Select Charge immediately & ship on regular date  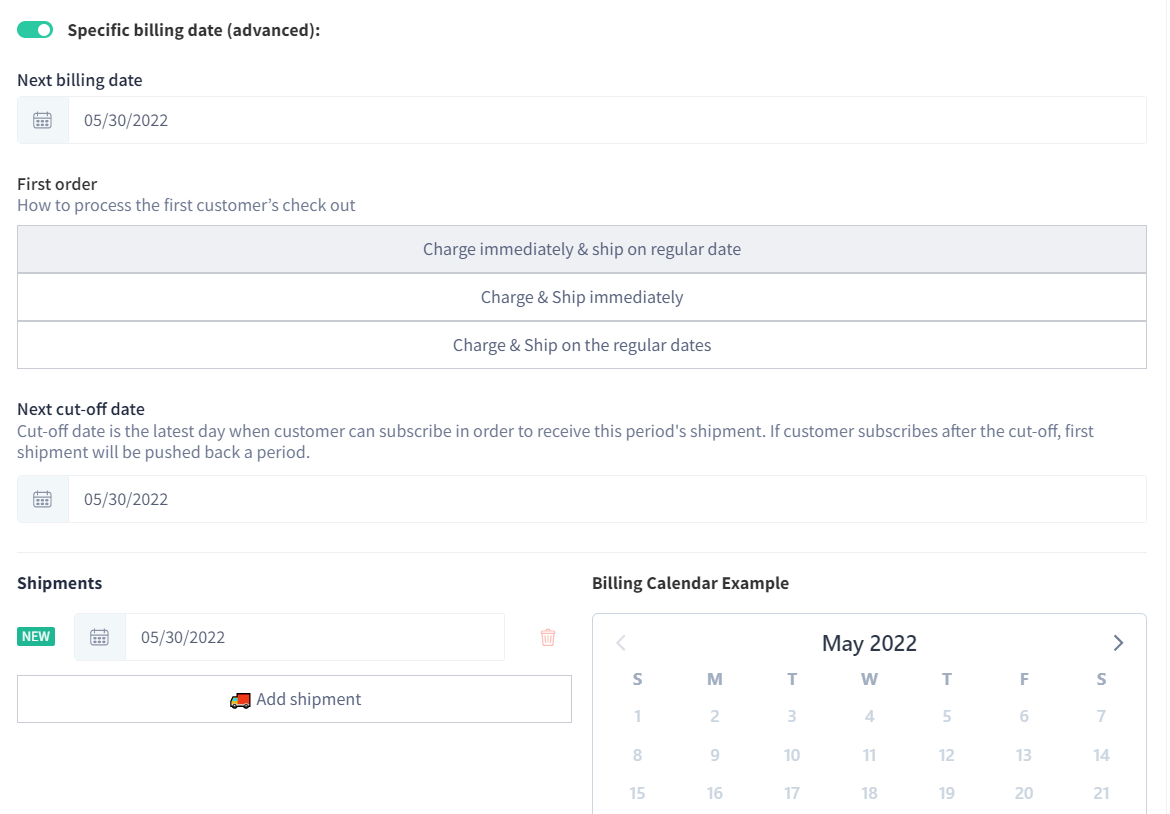pos(582,249)
